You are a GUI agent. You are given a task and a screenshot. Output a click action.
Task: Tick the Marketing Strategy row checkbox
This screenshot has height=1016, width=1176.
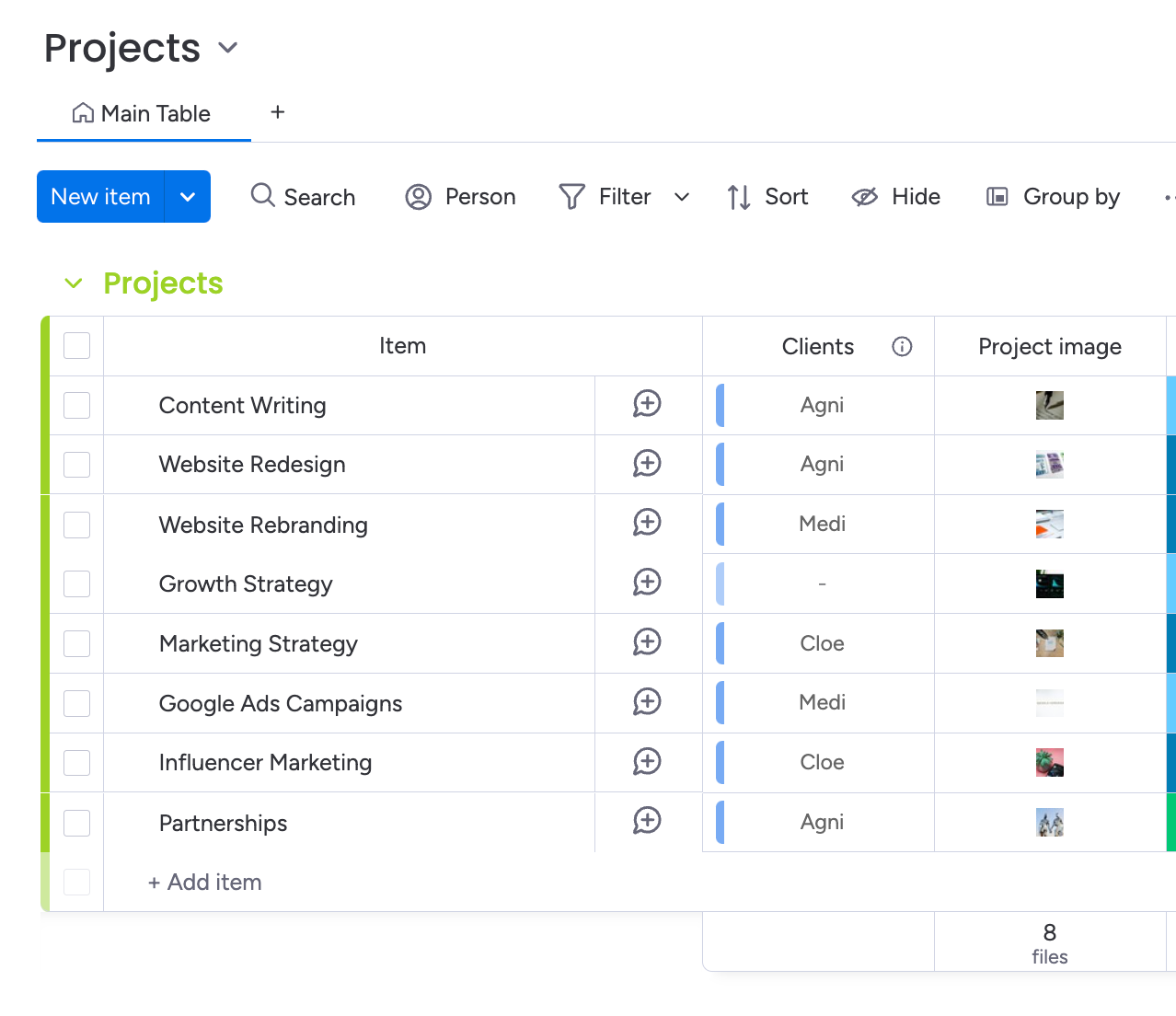[x=76, y=643]
